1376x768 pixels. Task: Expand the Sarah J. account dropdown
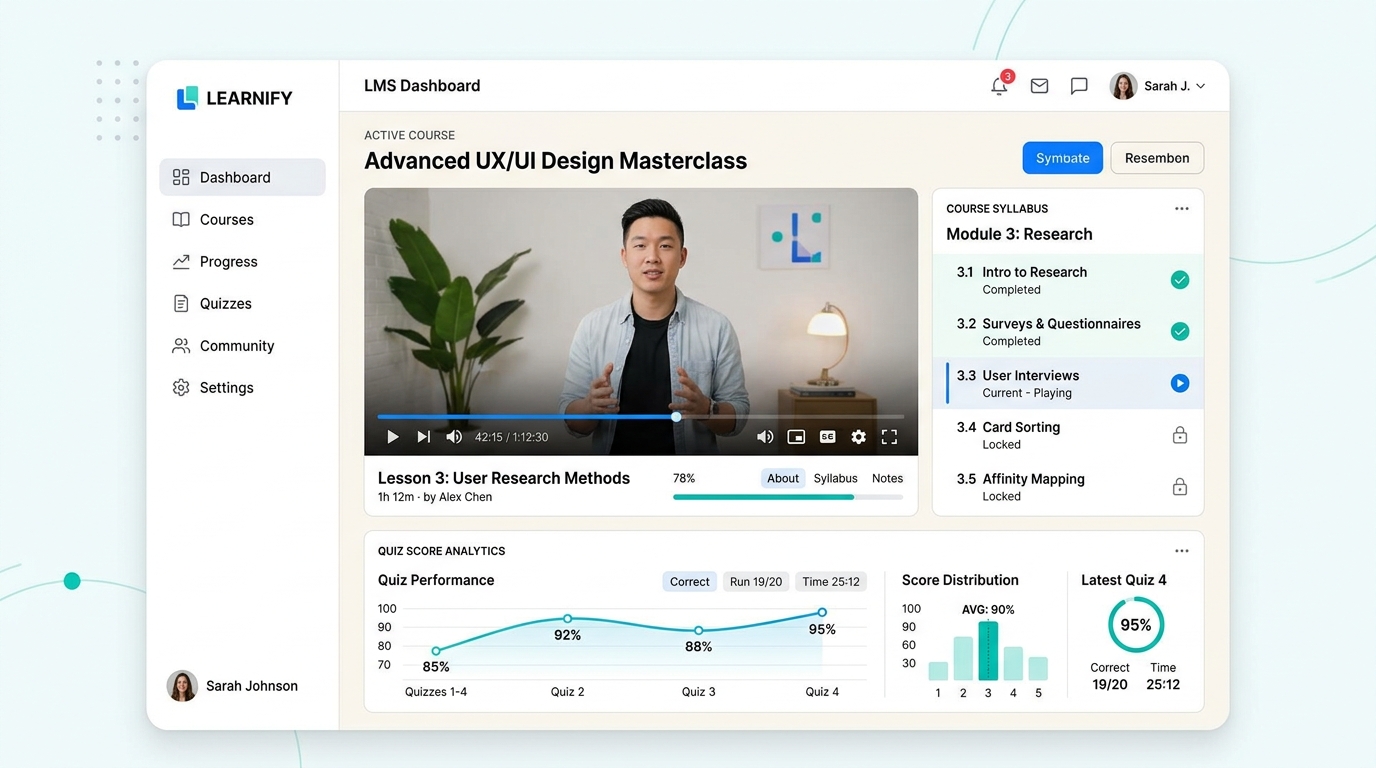[1158, 86]
